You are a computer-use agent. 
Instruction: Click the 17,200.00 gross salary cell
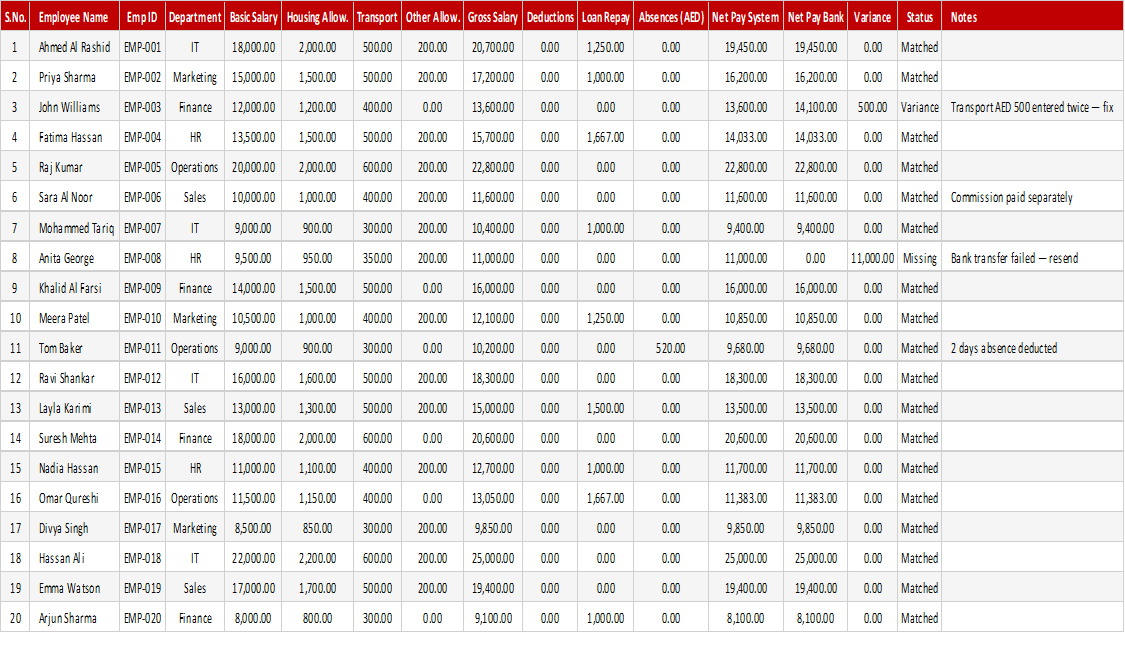[492, 78]
